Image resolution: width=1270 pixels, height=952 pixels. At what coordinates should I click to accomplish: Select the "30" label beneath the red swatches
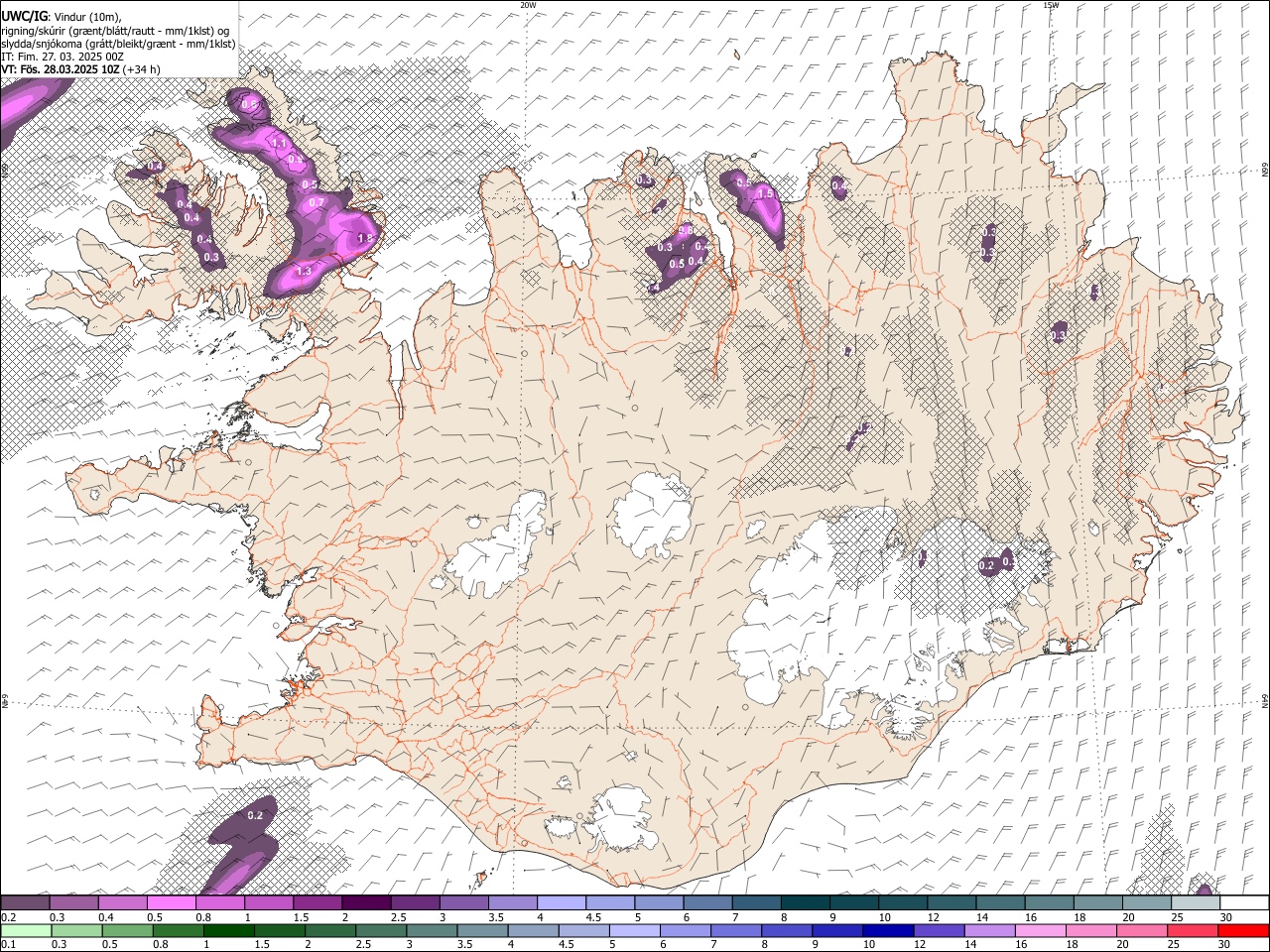coord(1225,944)
